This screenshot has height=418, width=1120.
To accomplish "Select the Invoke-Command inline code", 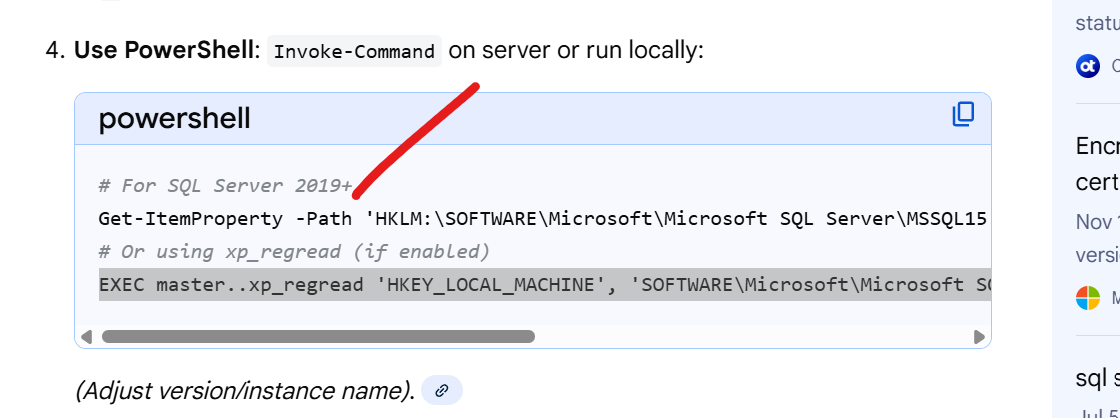I will pyautogui.click(x=354, y=51).
